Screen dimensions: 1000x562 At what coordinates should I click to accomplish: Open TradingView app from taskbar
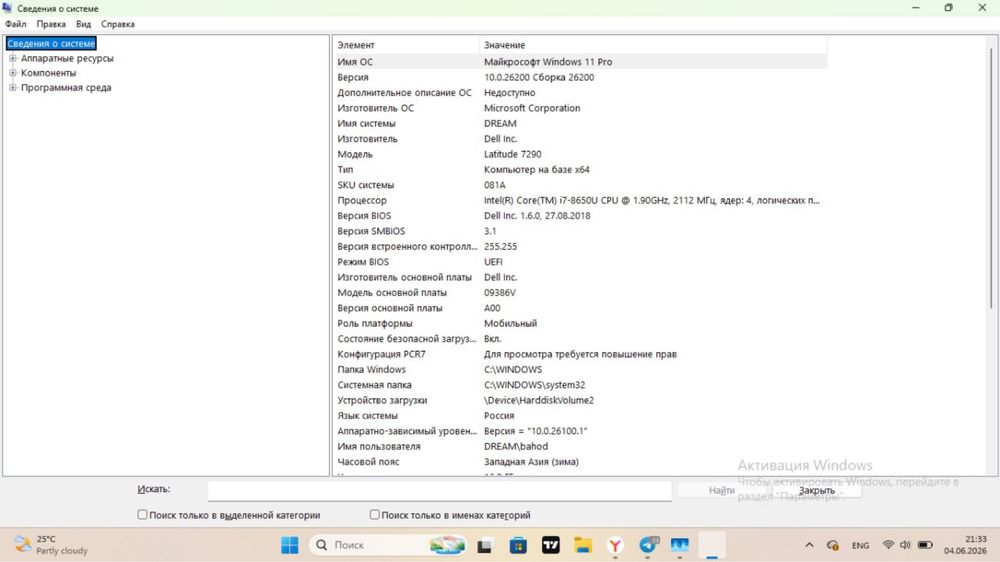[550, 545]
